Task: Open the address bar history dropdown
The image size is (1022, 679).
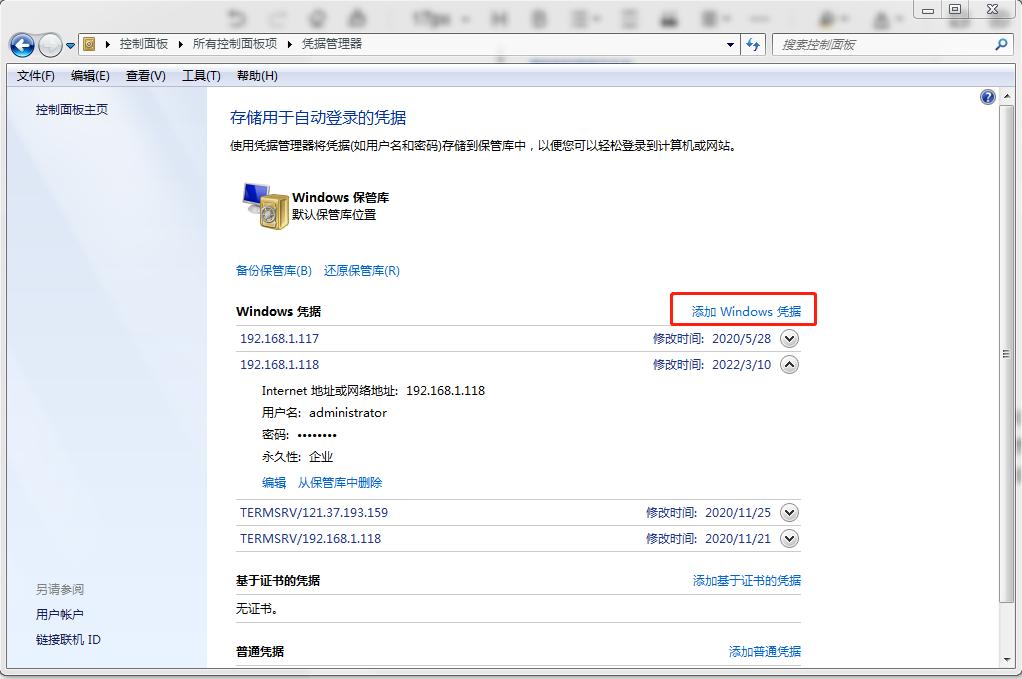Action: [730, 44]
